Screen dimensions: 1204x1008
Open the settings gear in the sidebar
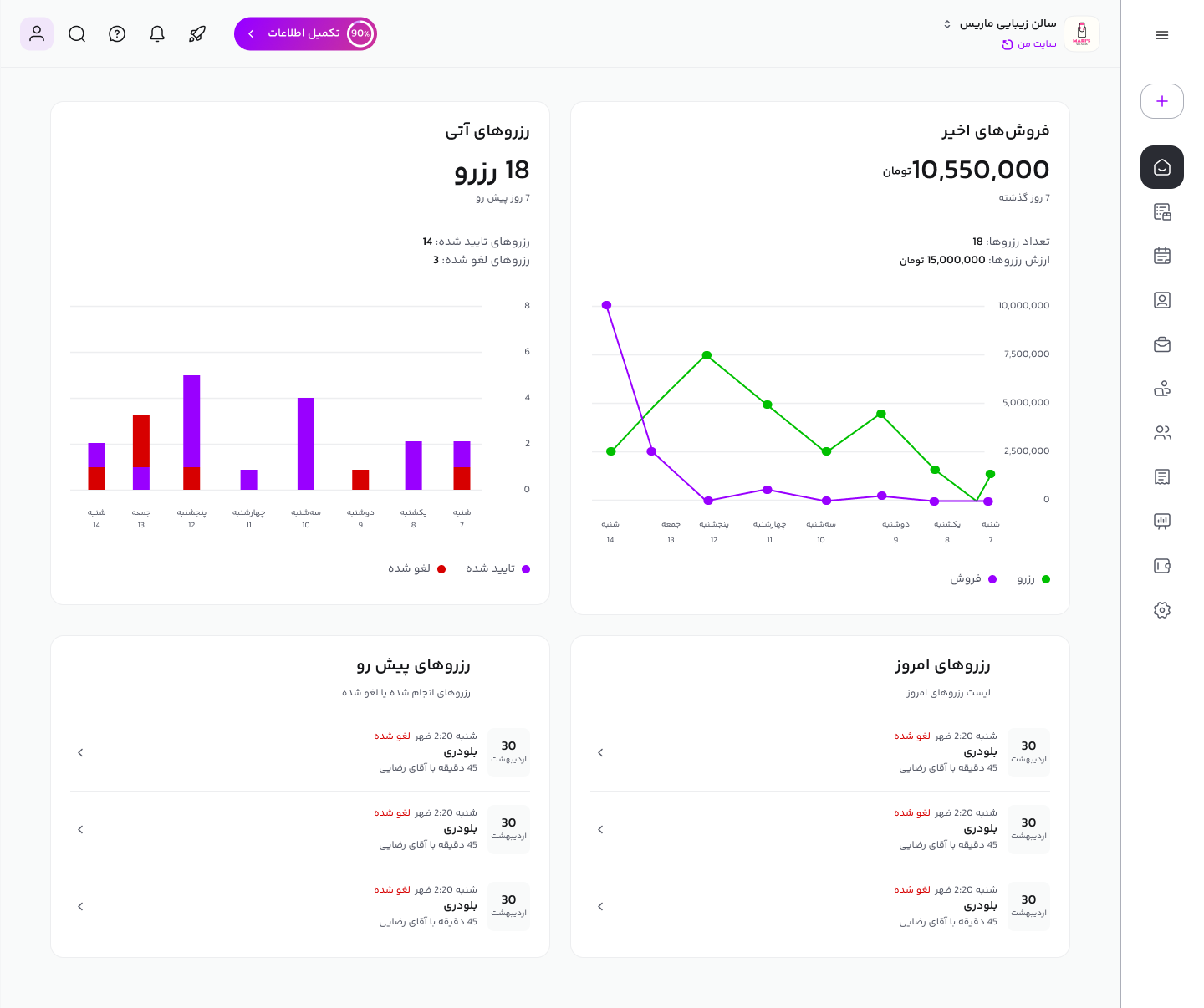pos(1161,610)
